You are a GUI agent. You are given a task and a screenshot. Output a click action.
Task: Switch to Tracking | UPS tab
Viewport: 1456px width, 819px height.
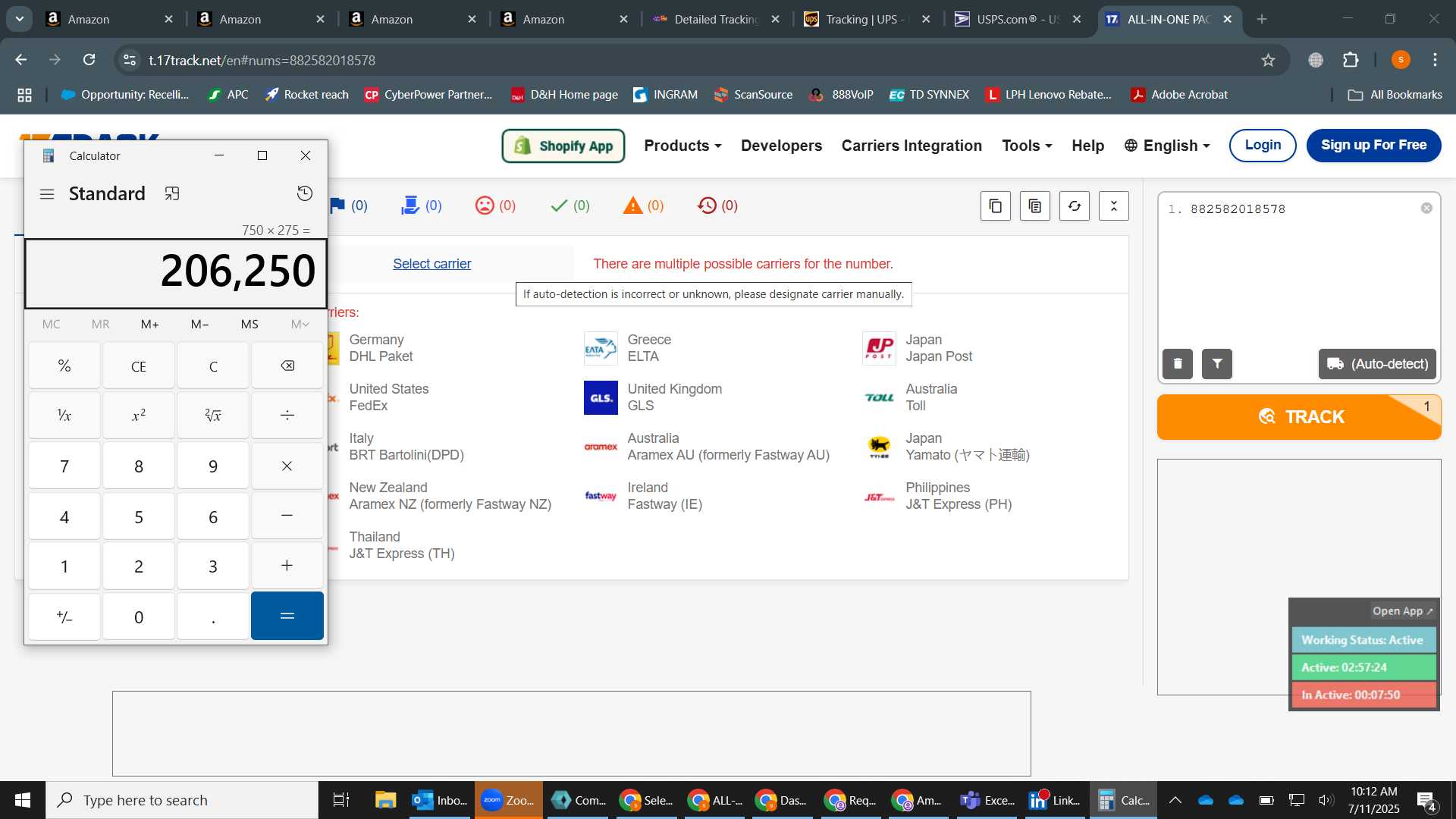(x=868, y=19)
